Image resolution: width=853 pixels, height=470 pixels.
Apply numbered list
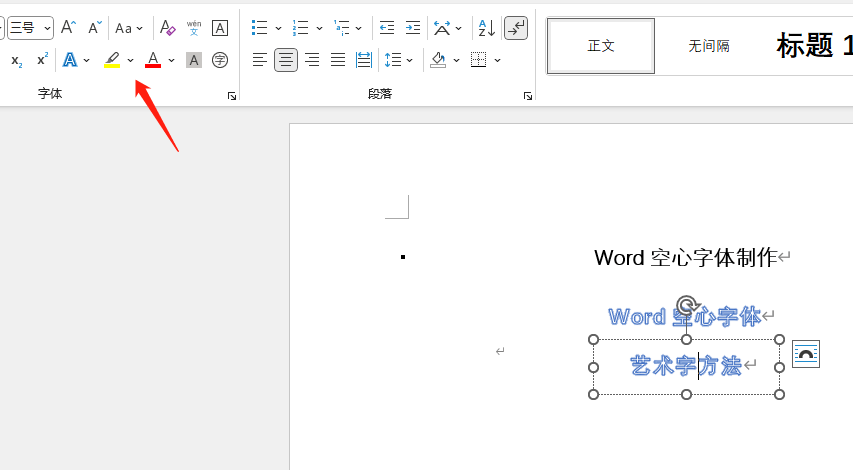click(x=300, y=28)
